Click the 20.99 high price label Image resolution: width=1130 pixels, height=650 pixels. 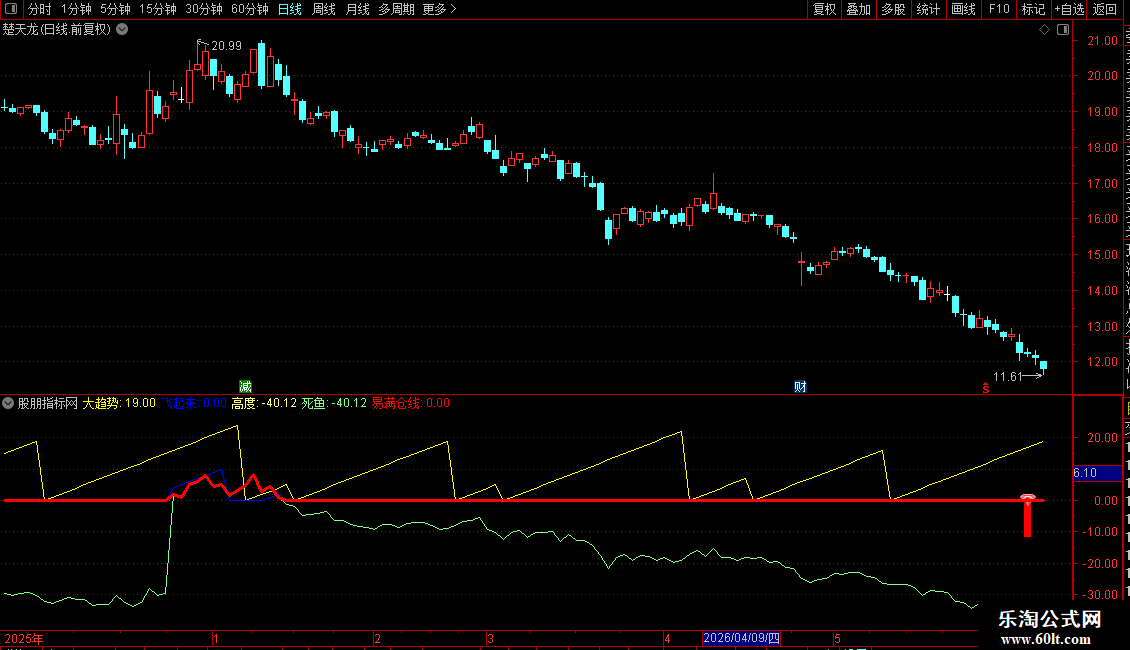point(227,46)
